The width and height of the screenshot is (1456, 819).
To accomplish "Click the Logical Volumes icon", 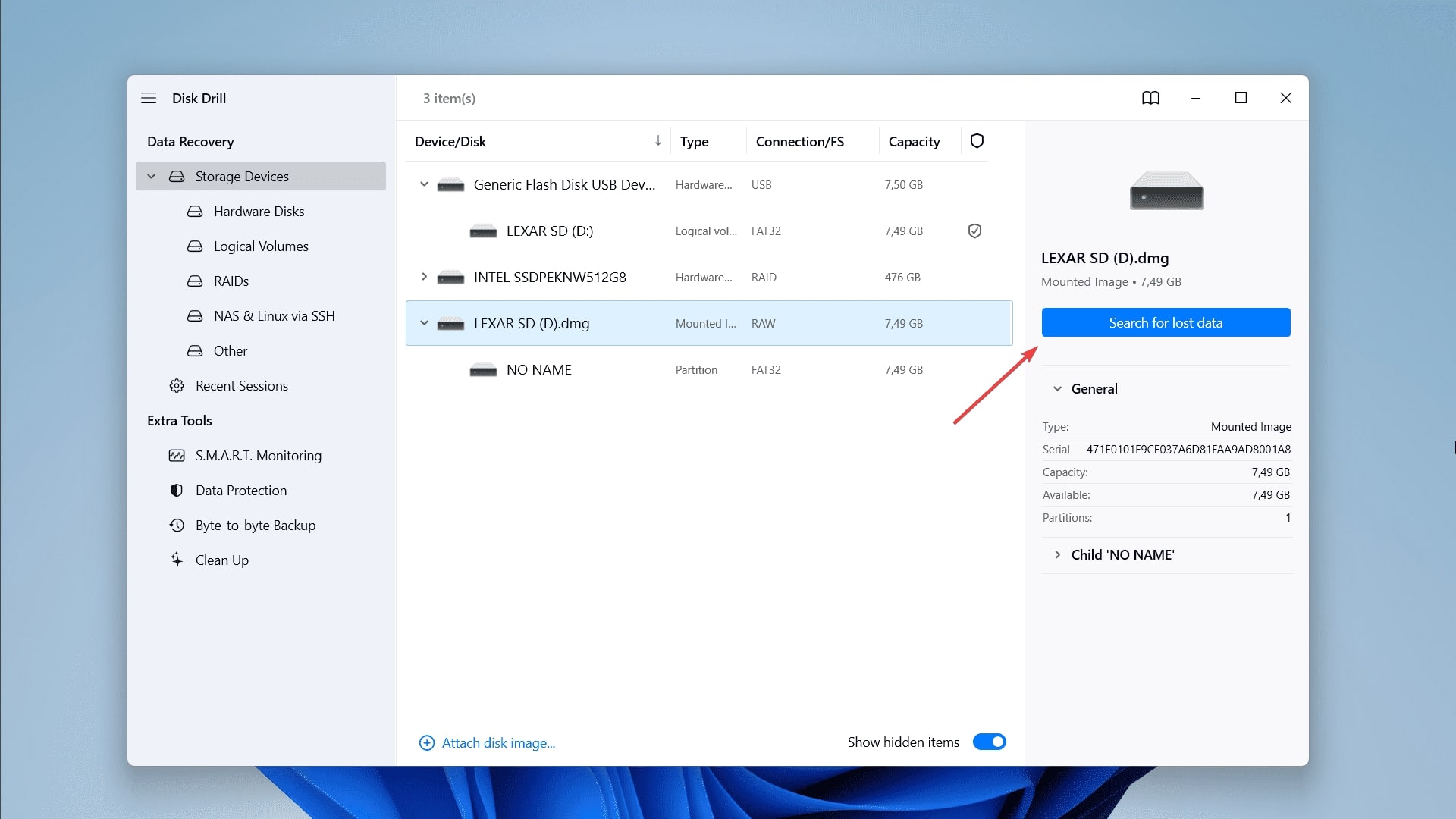I will coord(196,245).
